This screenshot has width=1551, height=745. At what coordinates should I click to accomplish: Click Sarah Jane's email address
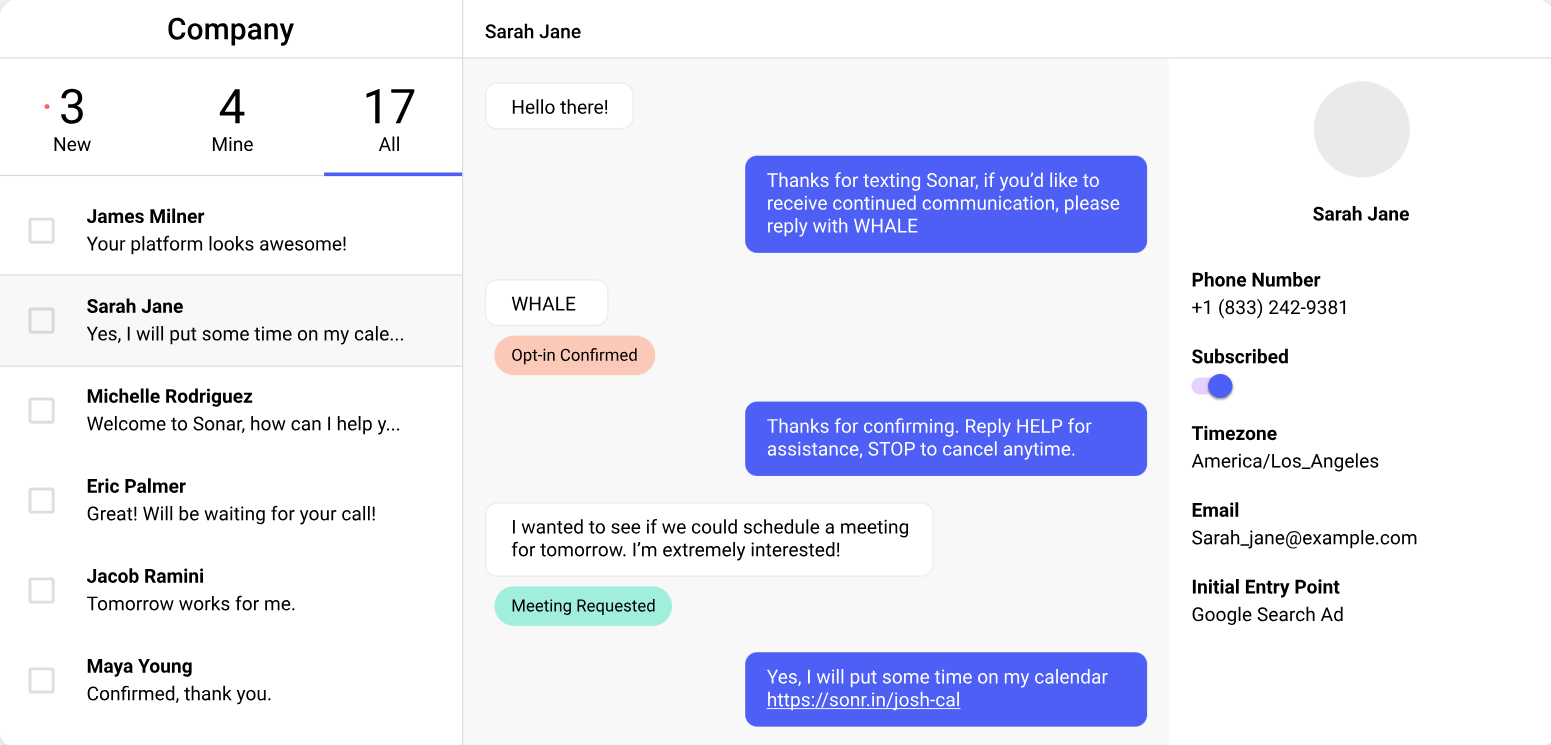pyautogui.click(x=1304, y=538)
